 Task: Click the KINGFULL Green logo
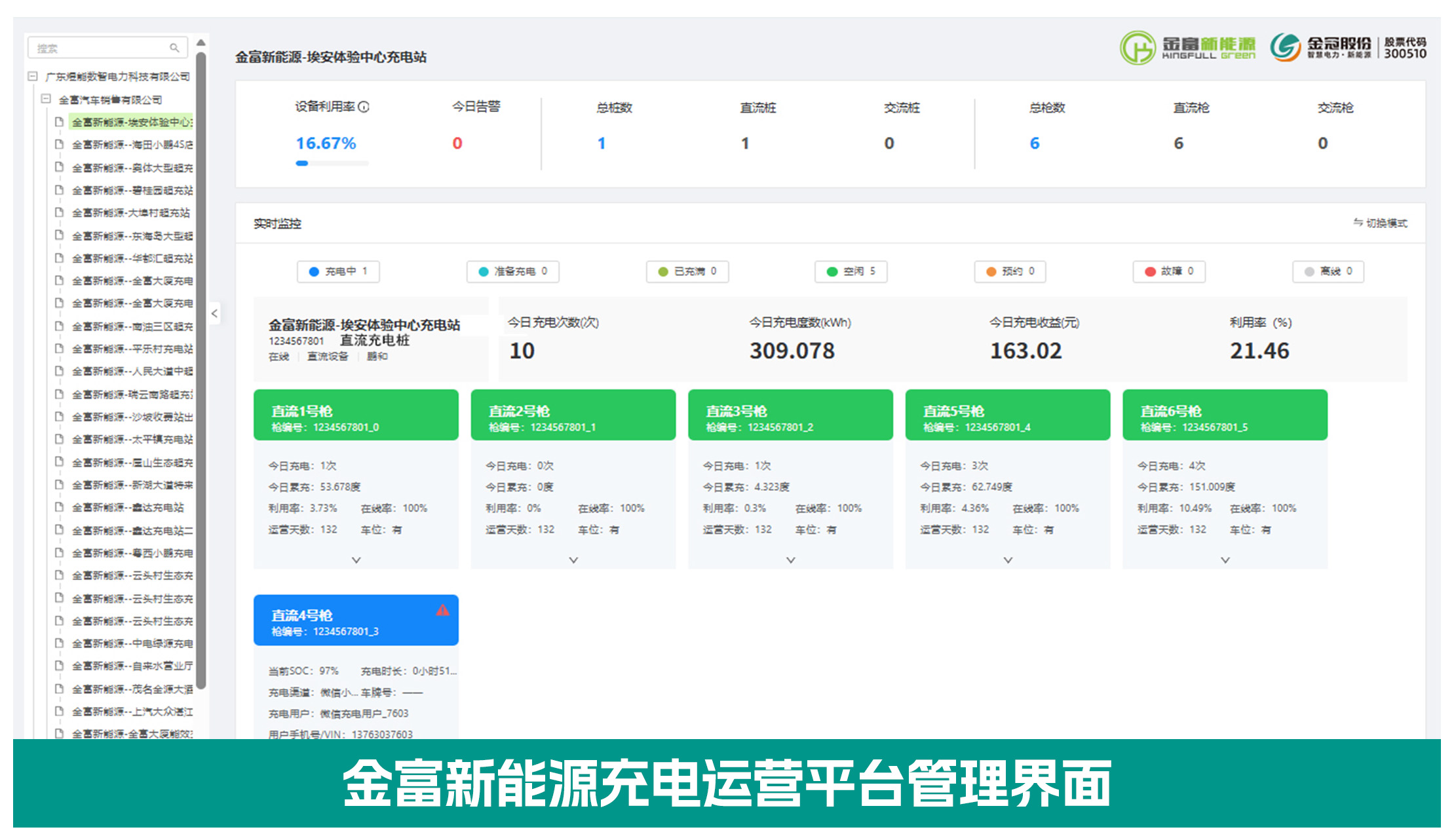pyautogui.click(x=1187, y=48)
